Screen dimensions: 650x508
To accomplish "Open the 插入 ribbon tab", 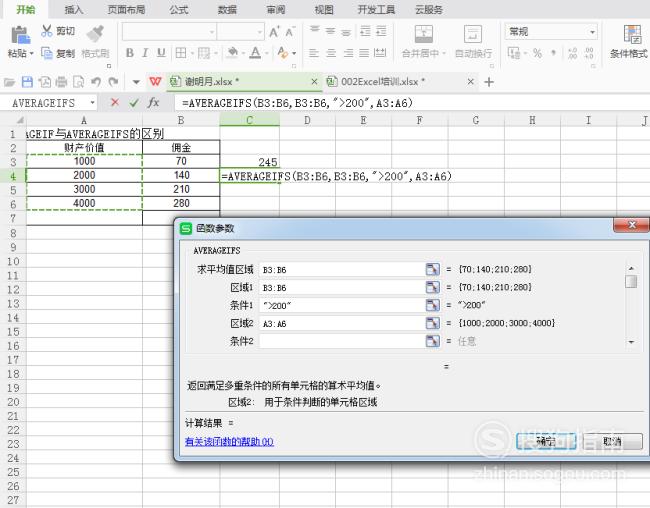I will [74, 9].
